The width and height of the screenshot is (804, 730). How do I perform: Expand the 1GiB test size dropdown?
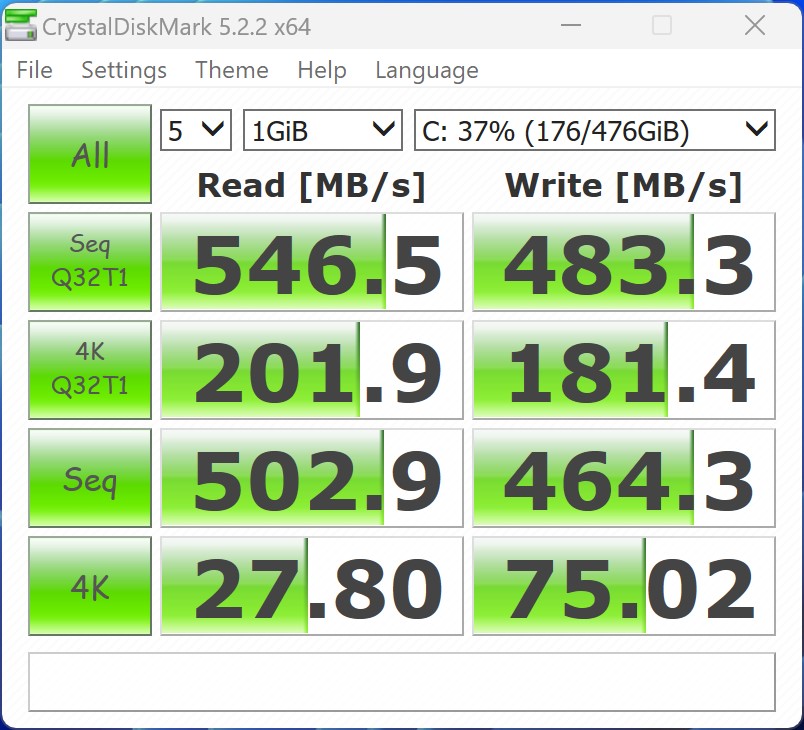323,130
